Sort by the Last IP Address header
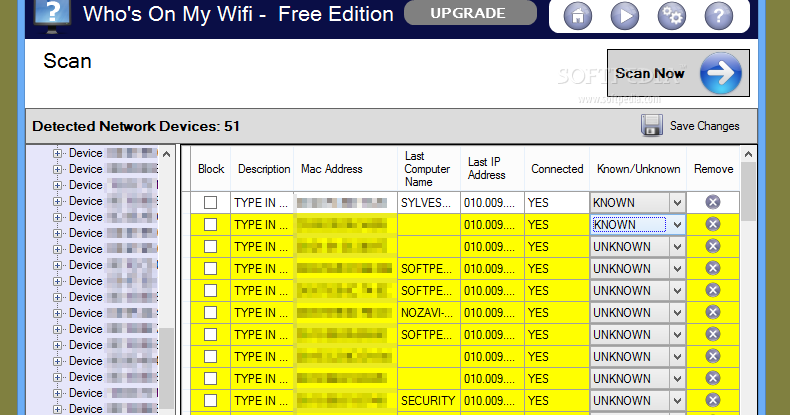790x415 pixels. pyautogui.click(x=492, y=169)
